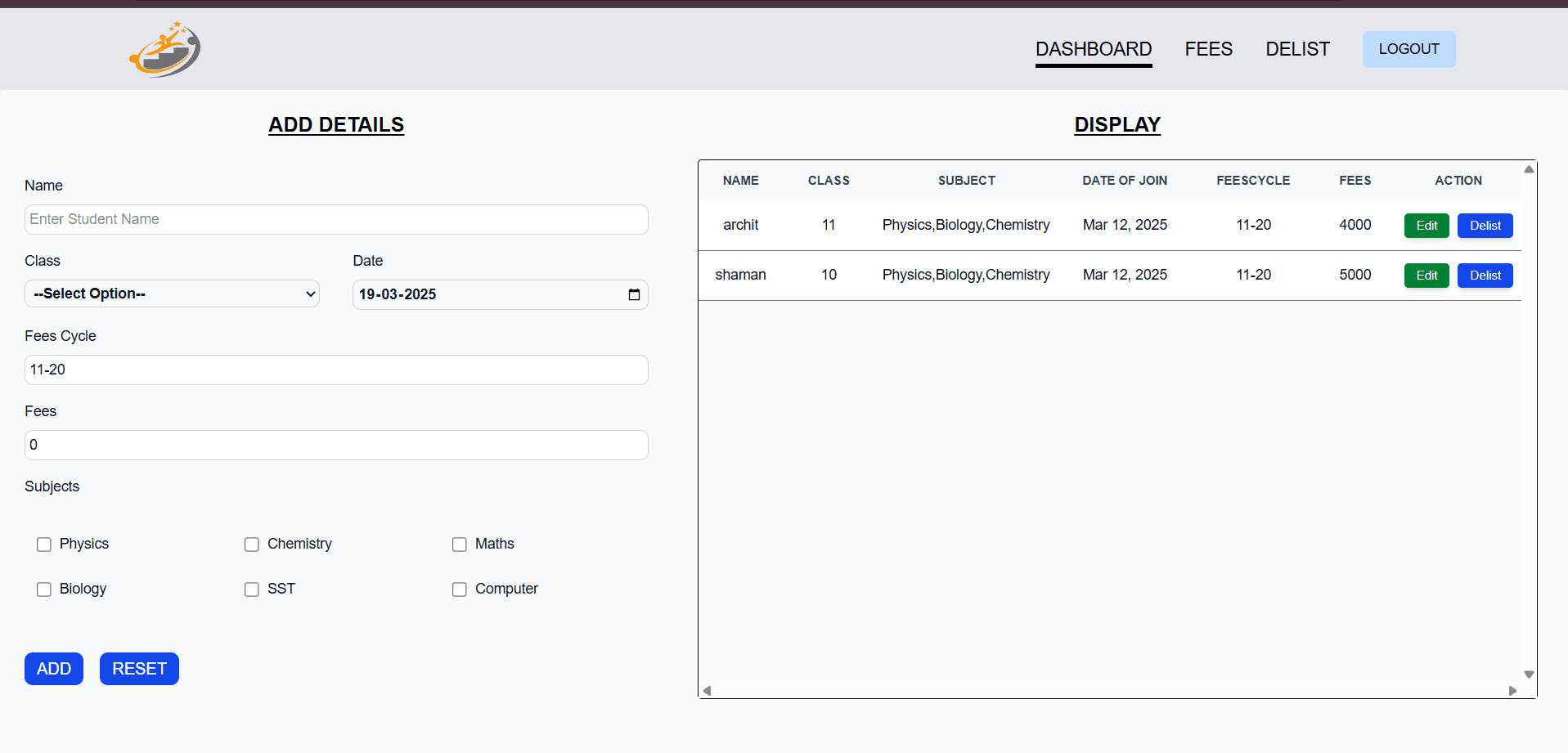Viewport: 1568px width, 753px height.
Task: Click the ACTION column header
Action: click(x=1458, y=181)
